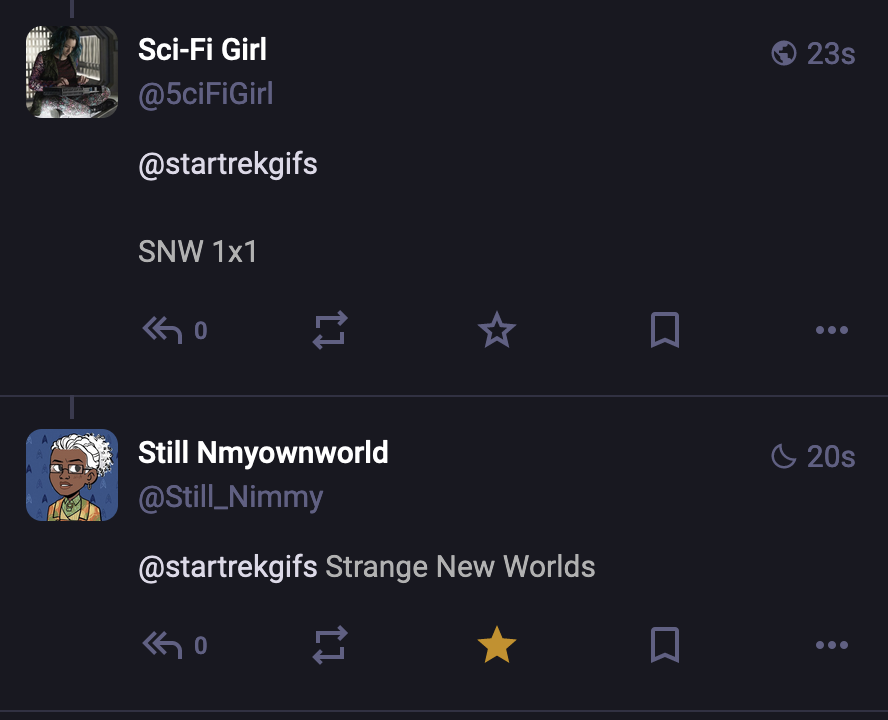Click the Sci-Fi Girl display name

[x=202, y=50]
